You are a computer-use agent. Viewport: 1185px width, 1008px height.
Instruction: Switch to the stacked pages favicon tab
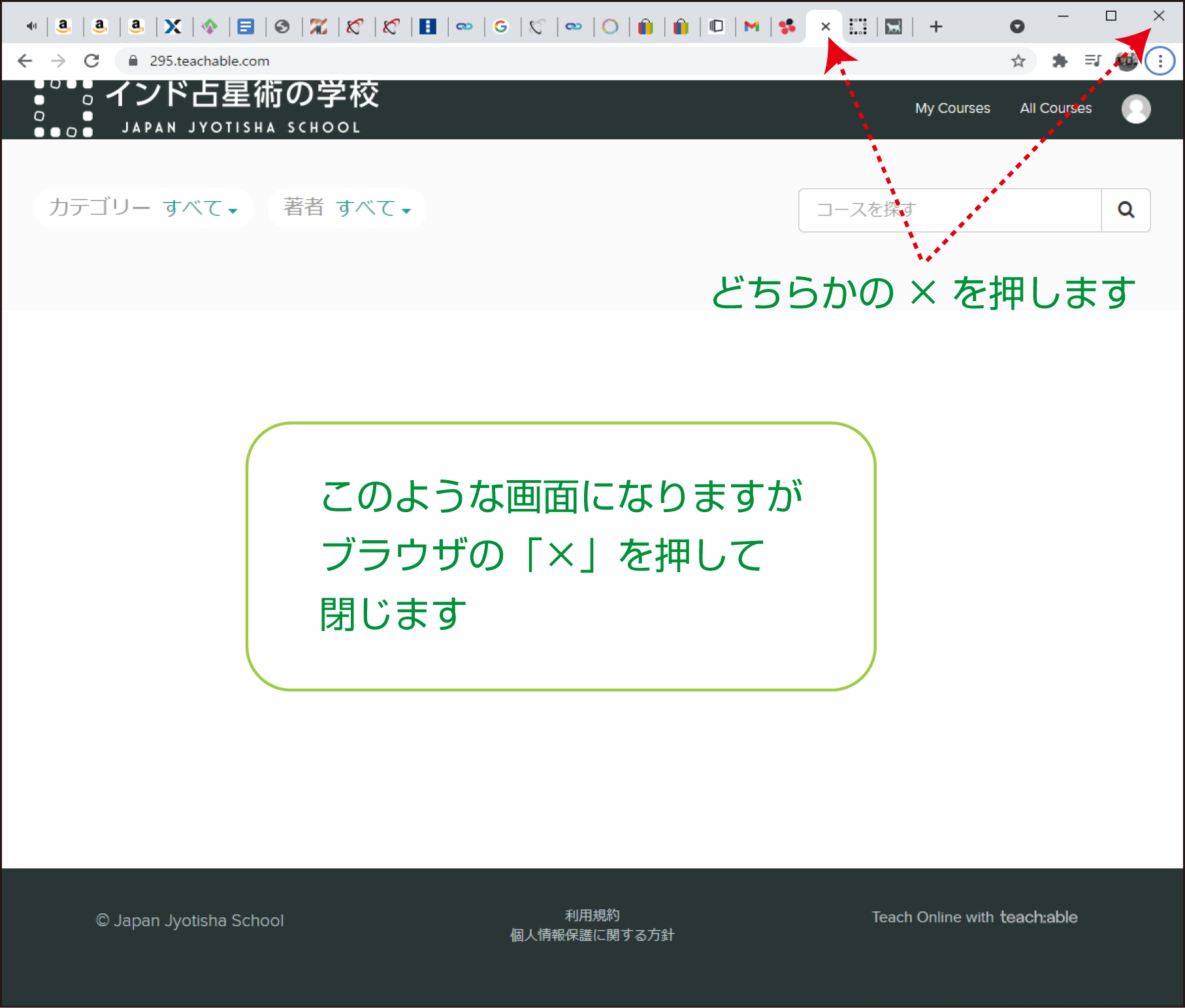click(717, 27)
